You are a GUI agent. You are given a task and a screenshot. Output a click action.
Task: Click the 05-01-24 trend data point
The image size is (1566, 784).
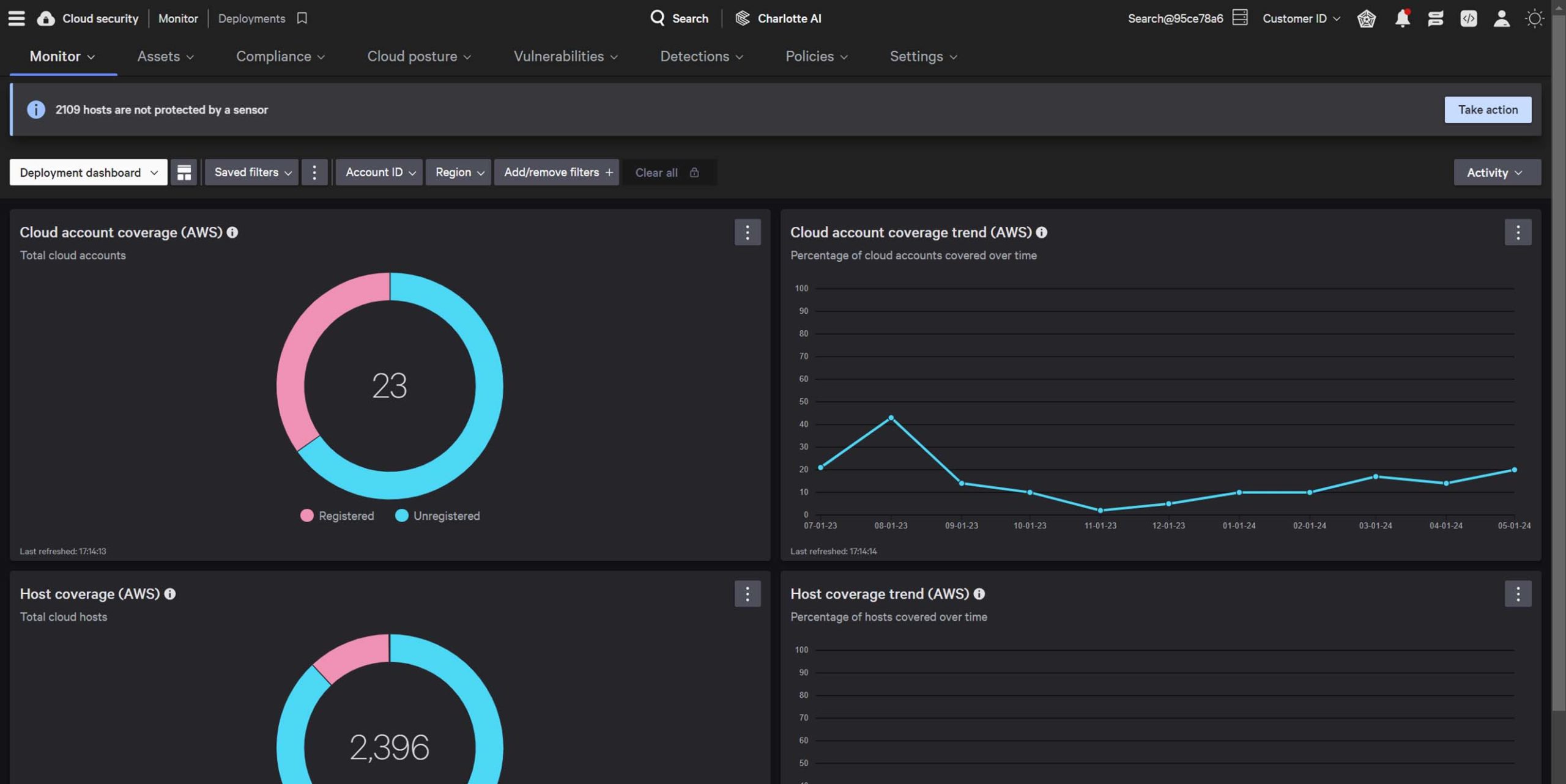pyautogui.click(x=1514, y=470)
